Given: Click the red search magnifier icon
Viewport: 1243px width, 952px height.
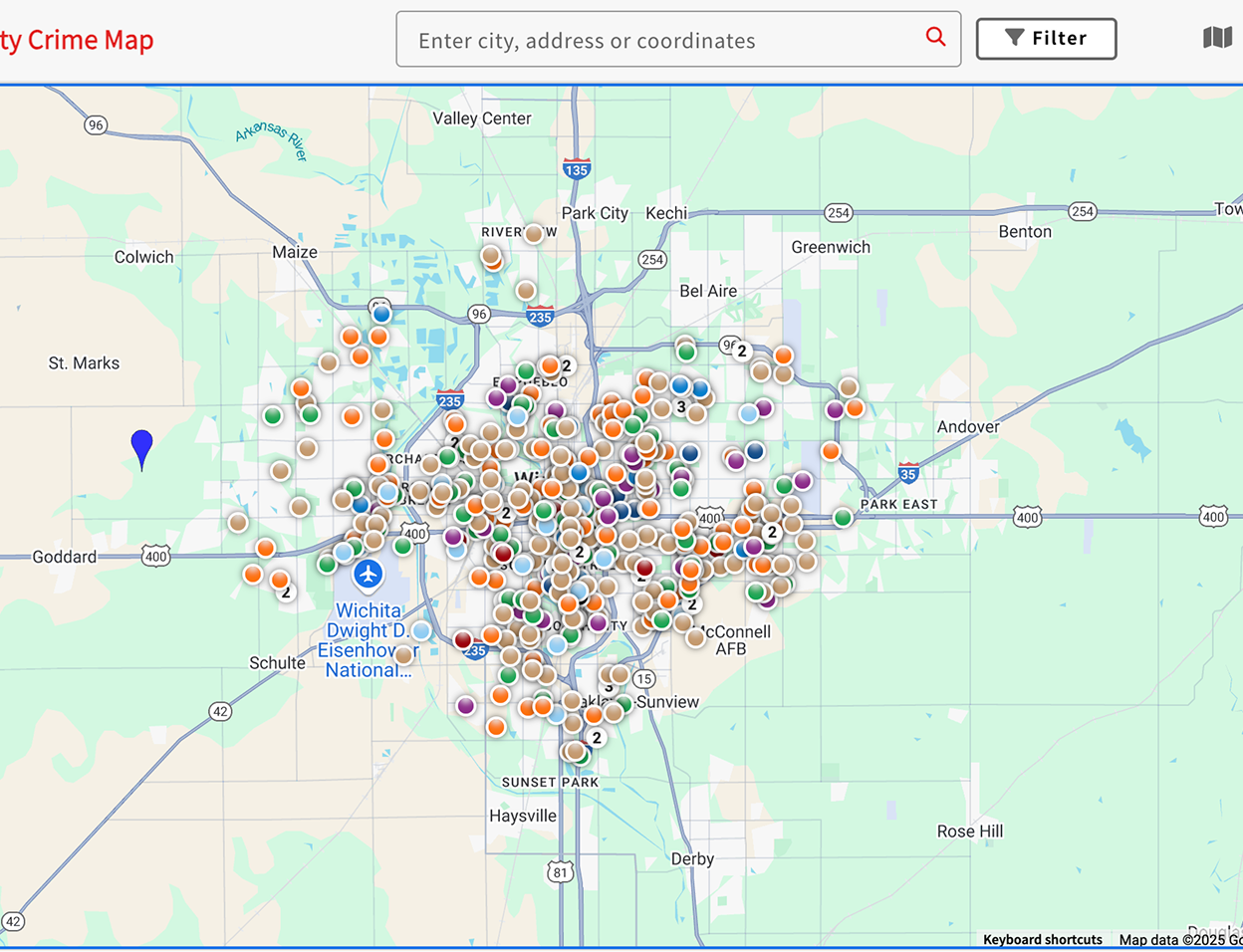Looking at the screenshot, I should pos(935,37).
